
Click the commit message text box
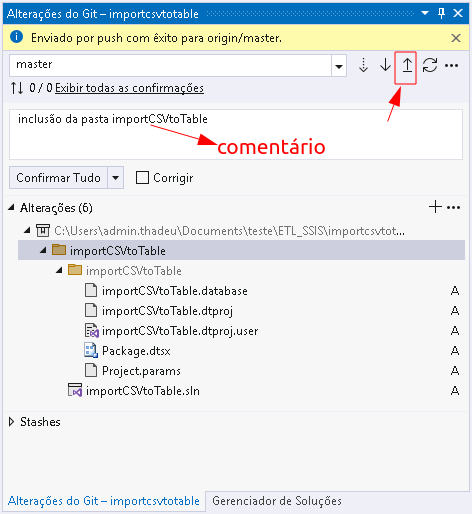(x=236, y=134)
